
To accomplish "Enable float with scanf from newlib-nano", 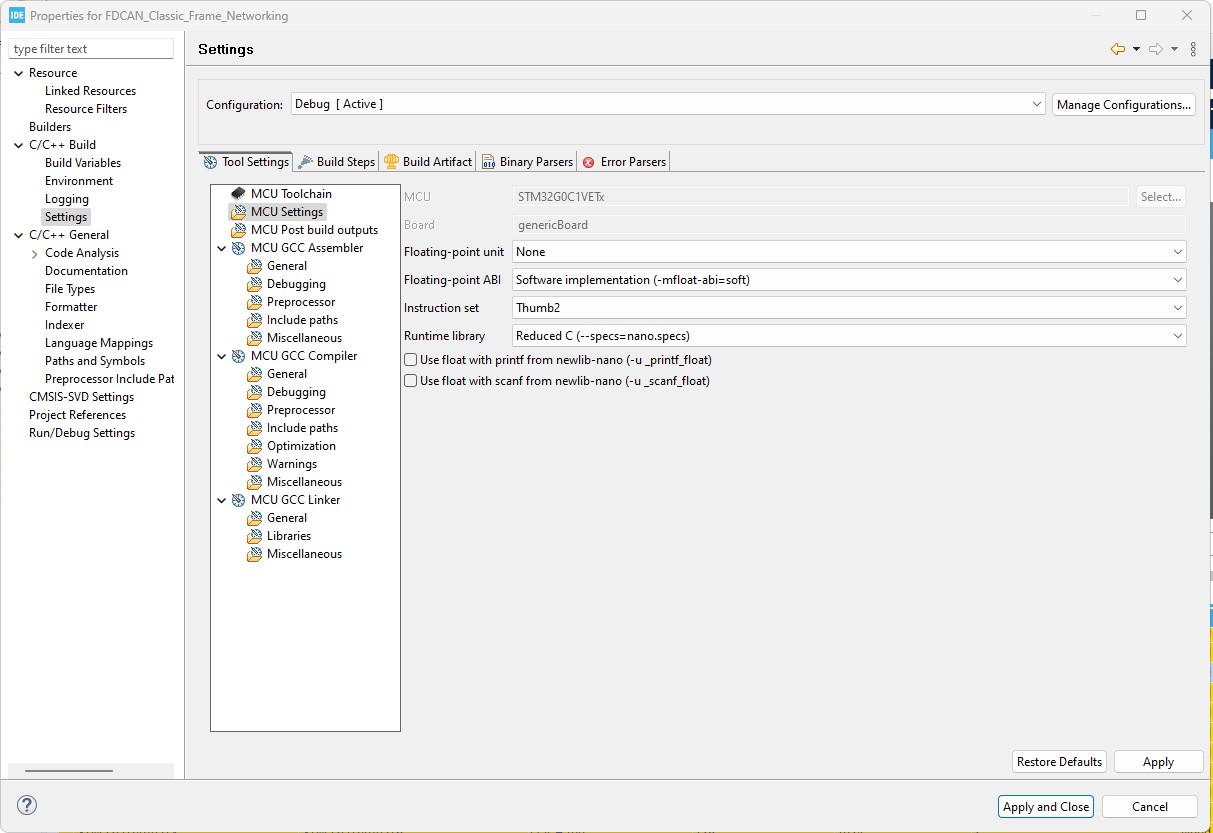I will coord(410,381).
